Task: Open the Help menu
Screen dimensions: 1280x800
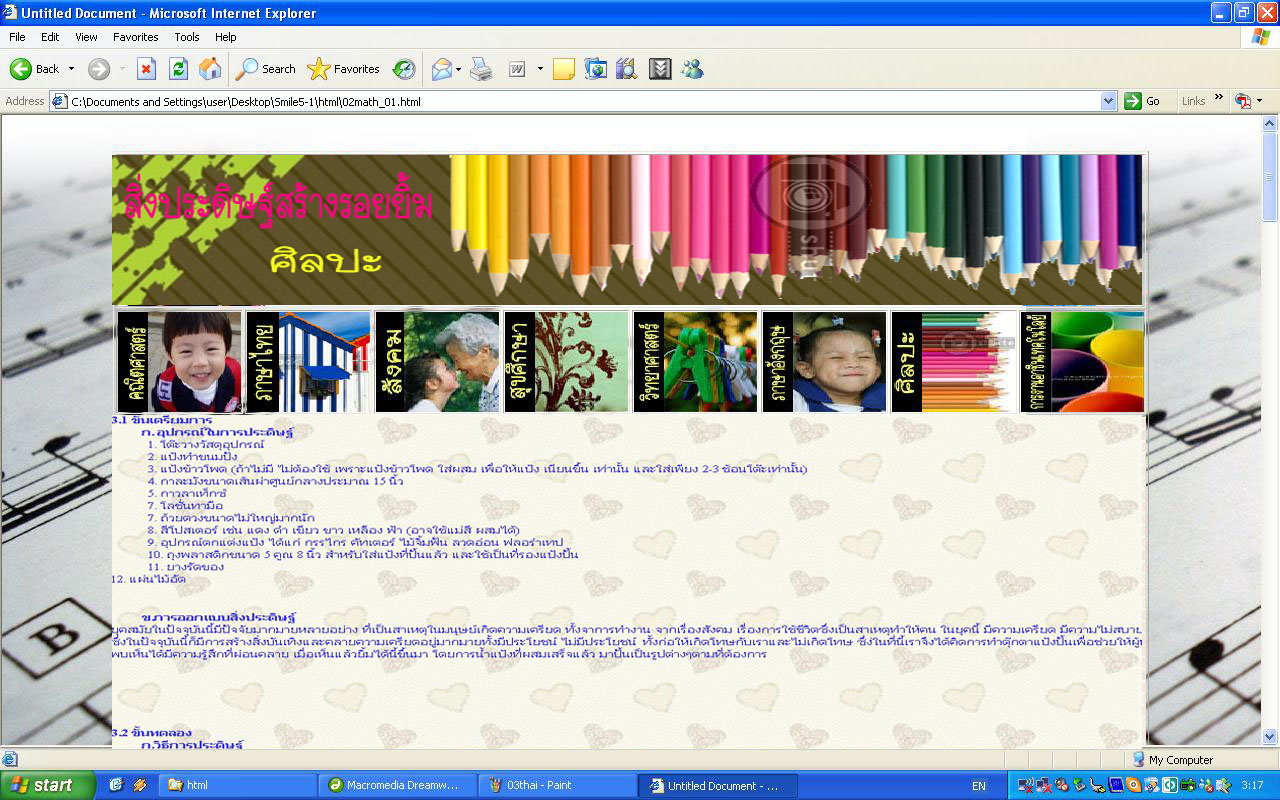Action: click(226, 37)
